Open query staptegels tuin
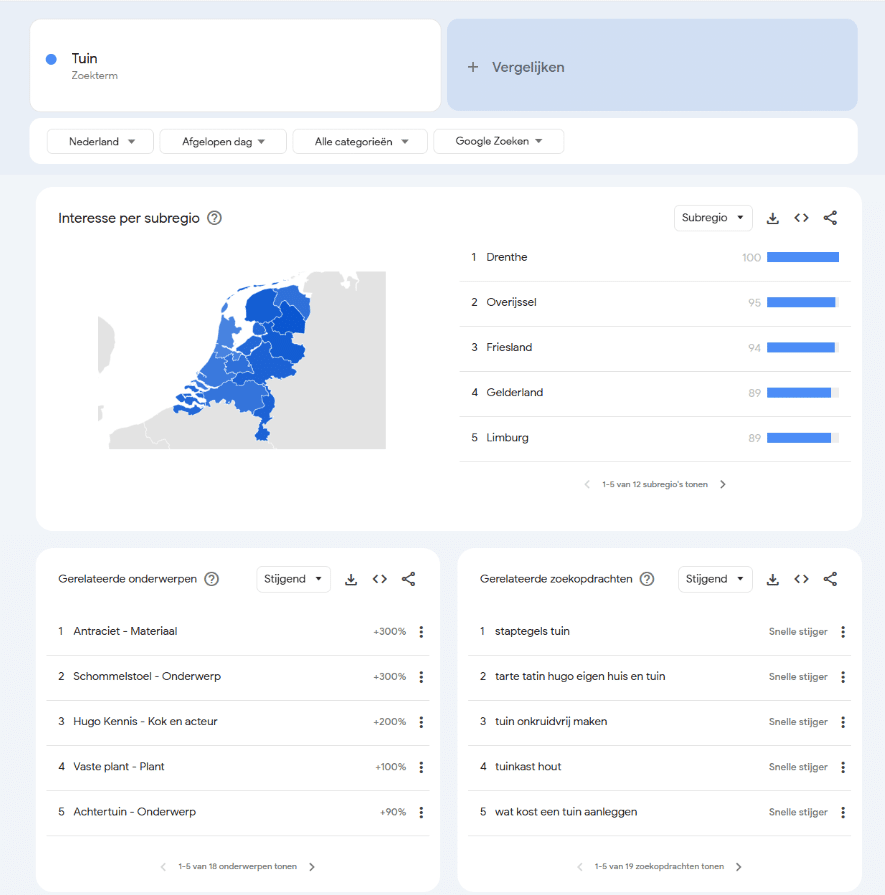The height and width of the screenshot is (895, 885). point(532,632)
